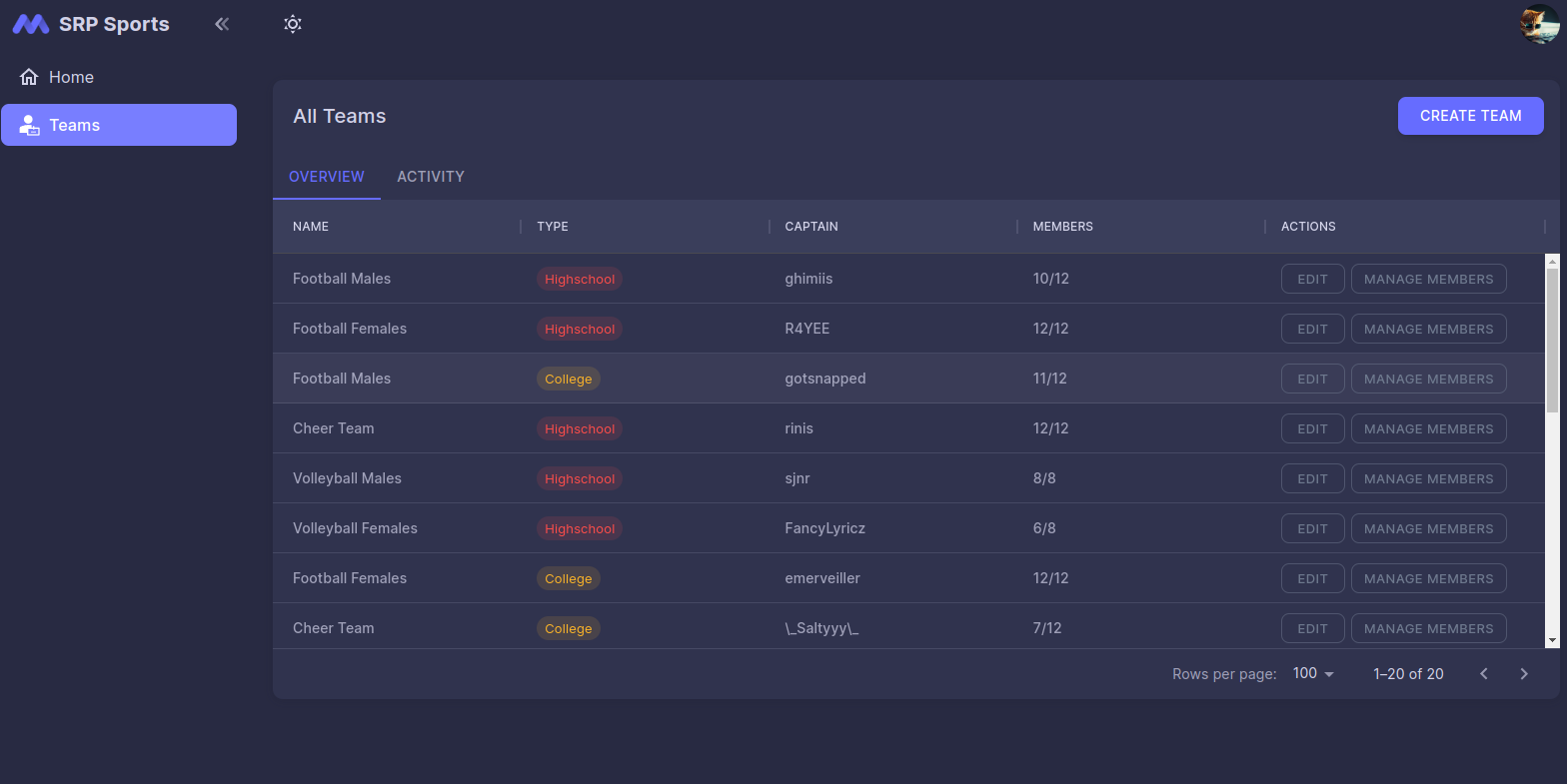Select the Overview tab
Viewport: 1567px width, 784px height.
327,177
